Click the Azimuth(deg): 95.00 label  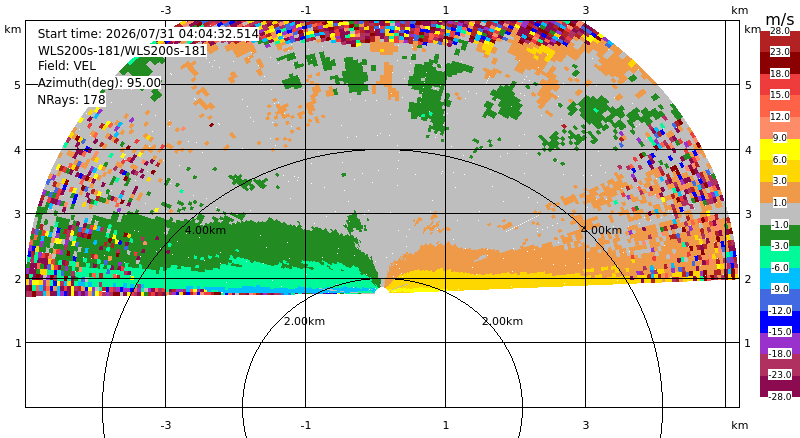pos(99,83)
